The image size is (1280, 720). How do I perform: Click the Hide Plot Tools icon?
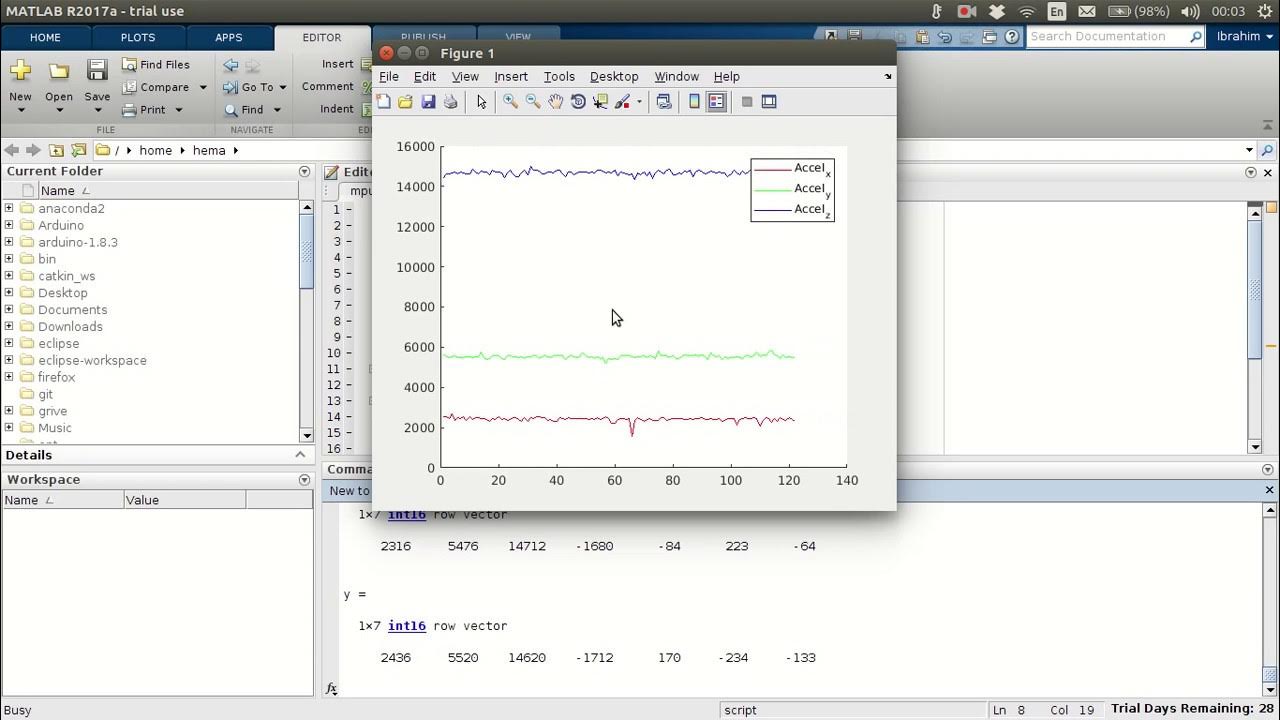746,102
